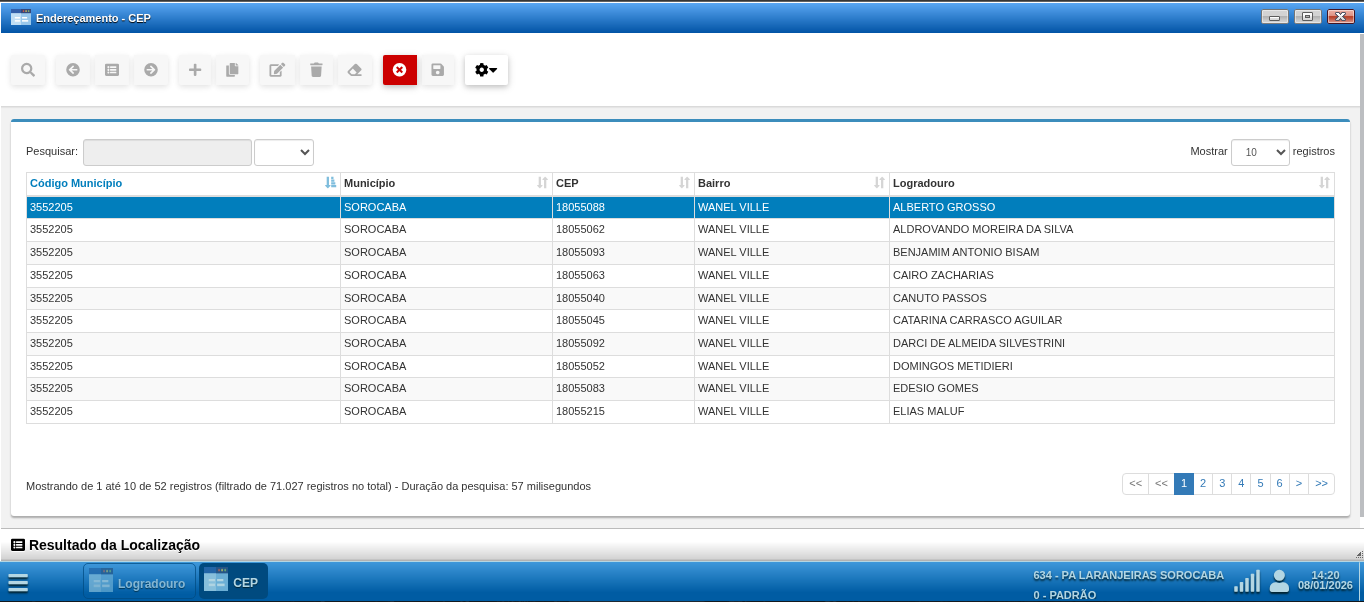Open the dropdown beside Pesquisar field
Image resolution: width=1364 pixels, height=602 pixels.
click(284, 152)
